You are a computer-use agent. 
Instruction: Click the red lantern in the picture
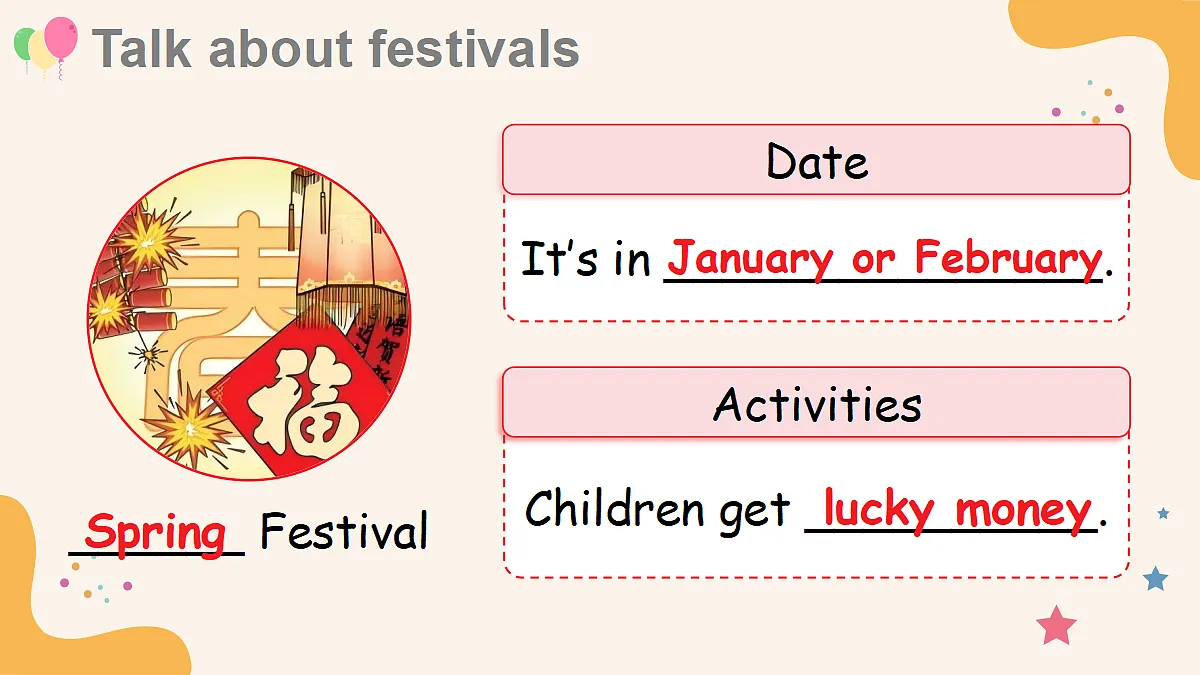coord(340,240)
